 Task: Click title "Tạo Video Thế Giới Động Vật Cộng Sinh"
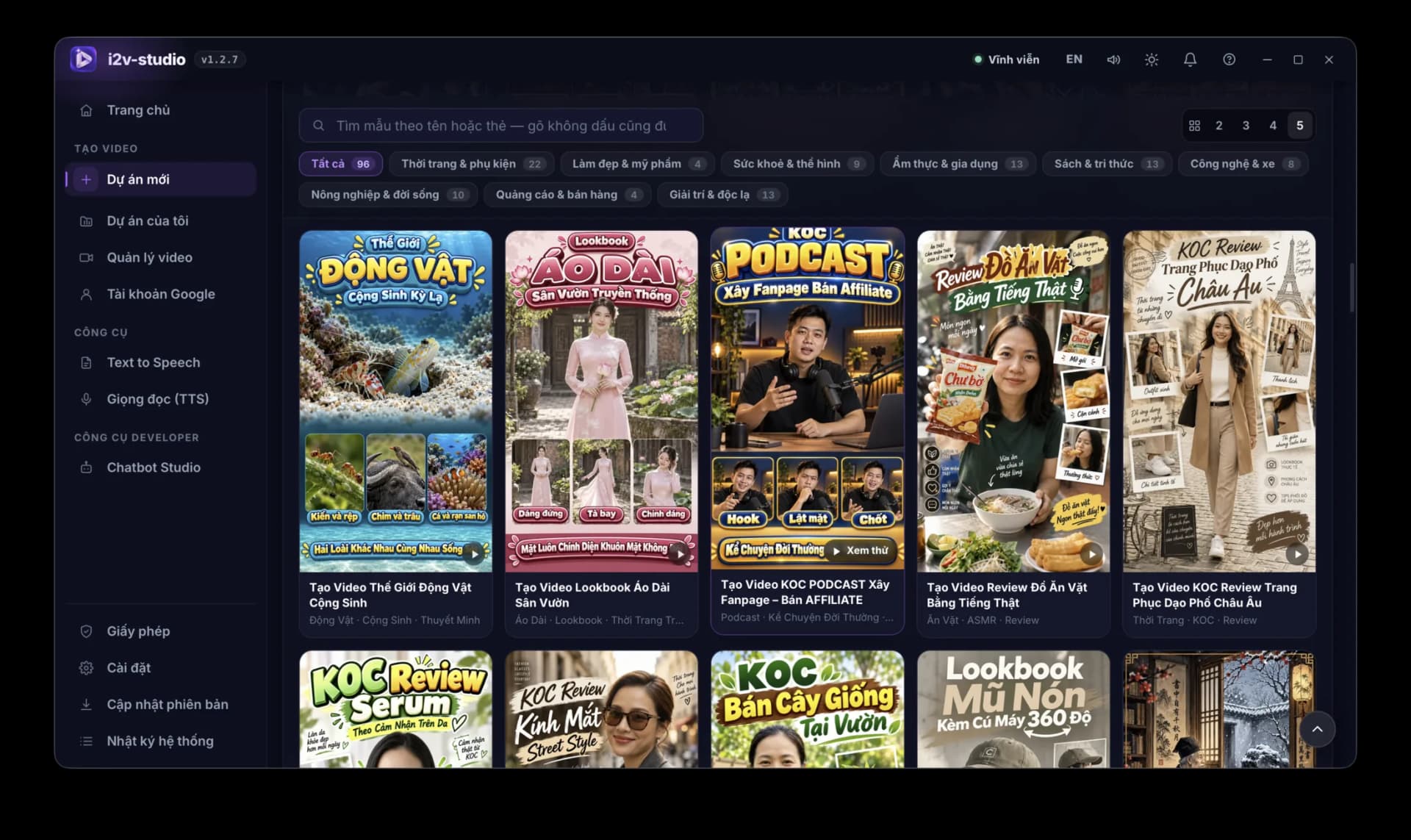point(390,595)
